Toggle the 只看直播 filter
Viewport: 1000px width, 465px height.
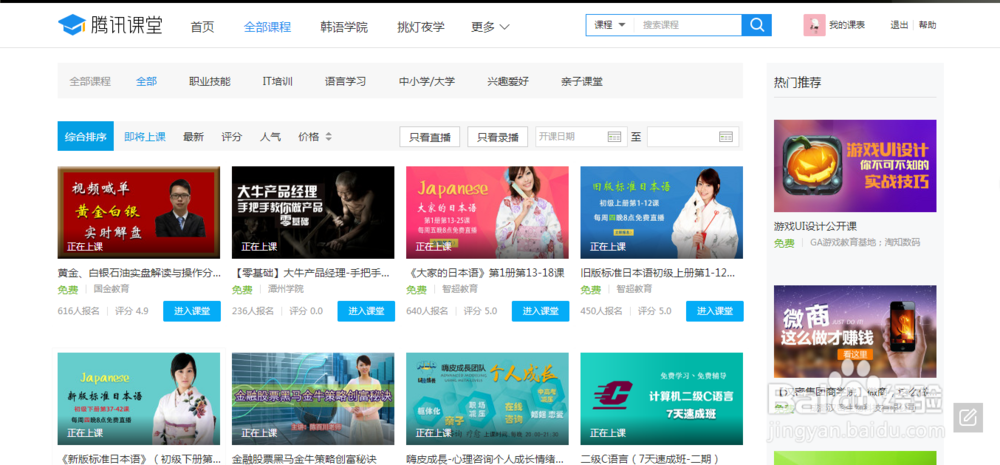[x=429, y=137]
